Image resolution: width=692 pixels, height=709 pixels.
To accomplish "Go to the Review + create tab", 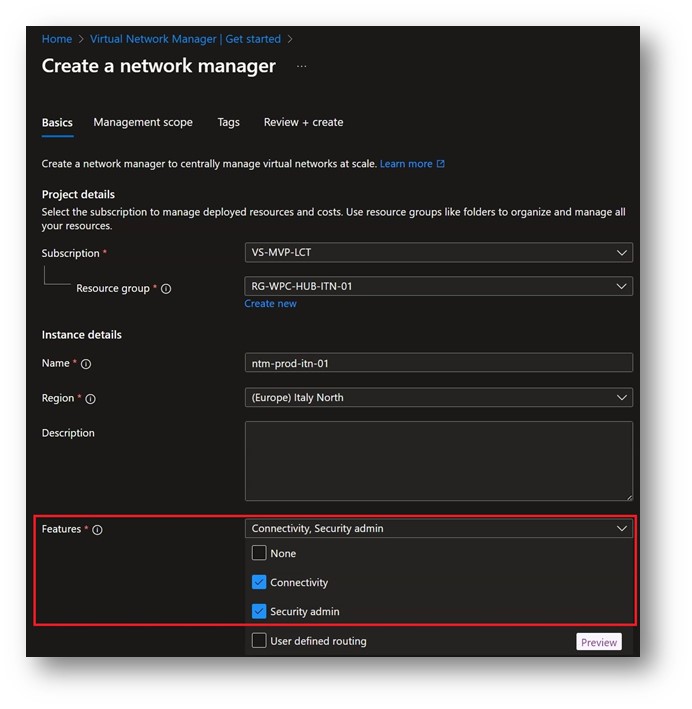I will [x=303, y=123].
